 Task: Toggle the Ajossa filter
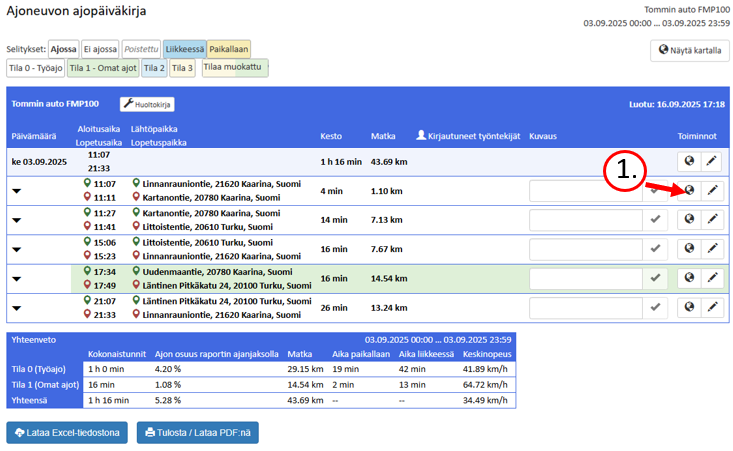(x=63, y=49)
